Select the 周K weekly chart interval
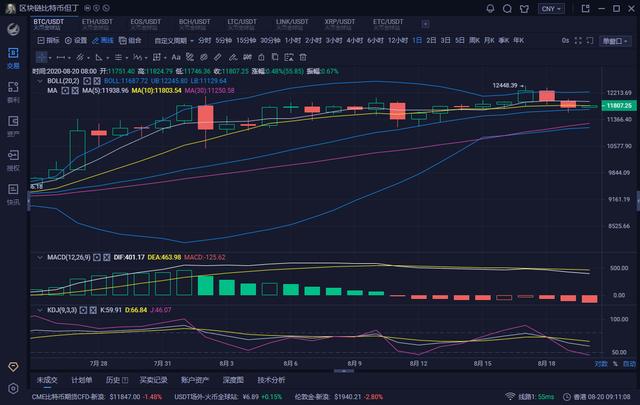The height and width of the screenshot is (405, 640). [474, 40]
